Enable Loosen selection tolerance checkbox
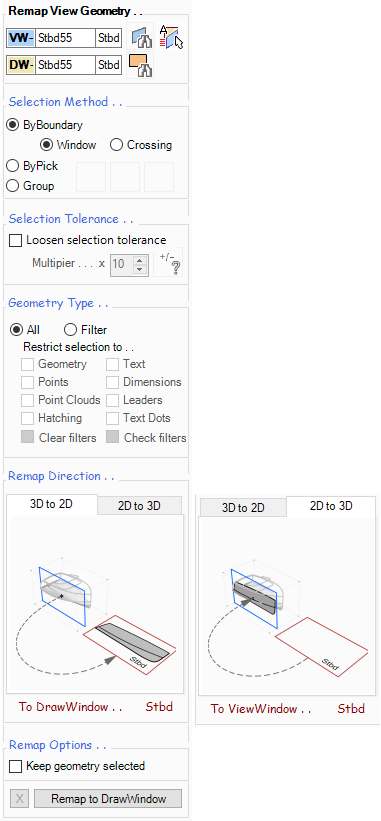This screenshot has width=381, height=821. tap(88, 240)
